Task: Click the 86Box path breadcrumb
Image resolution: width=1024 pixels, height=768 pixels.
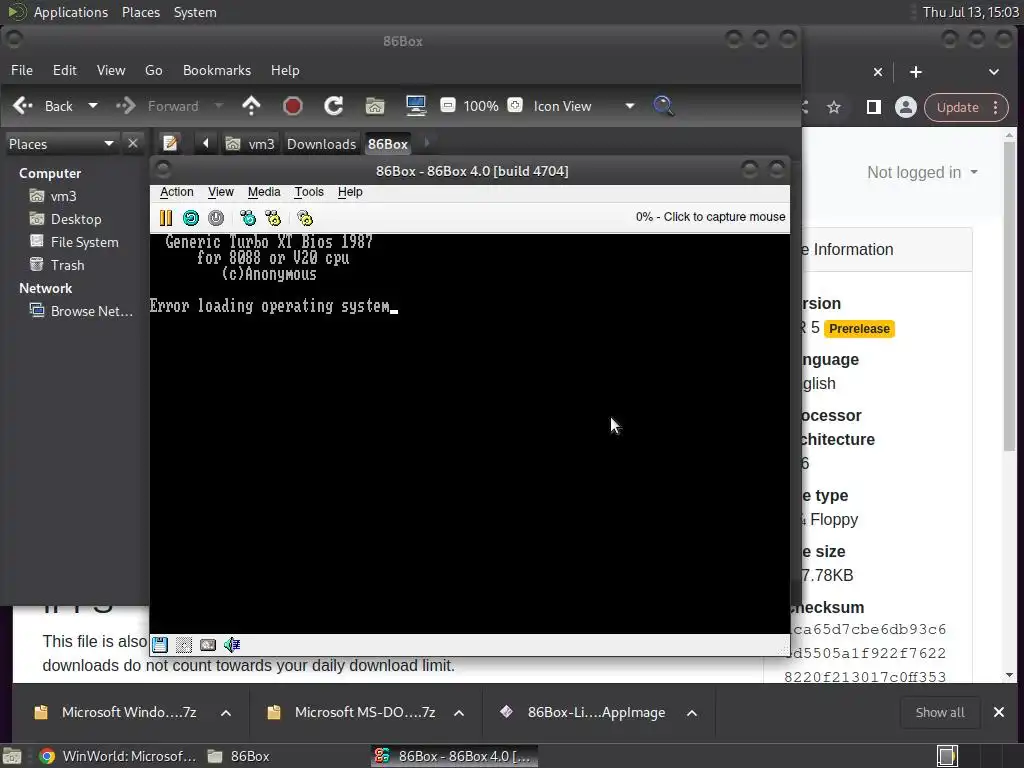Action: (388, 144)
